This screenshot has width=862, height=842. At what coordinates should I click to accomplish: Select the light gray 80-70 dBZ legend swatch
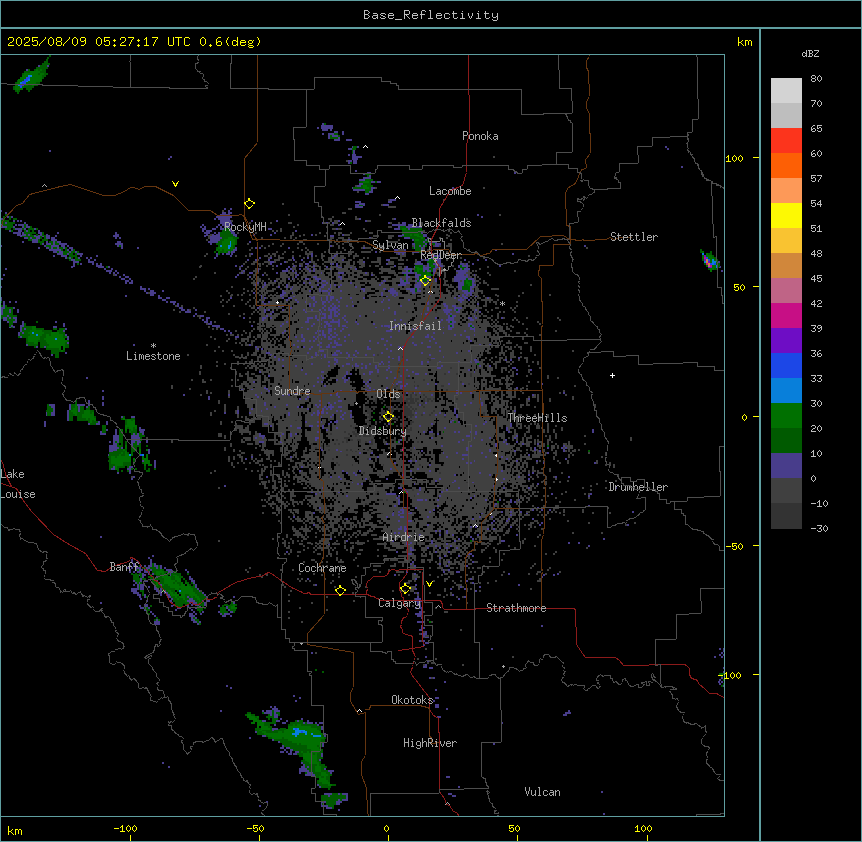click(x=786, y=91)
